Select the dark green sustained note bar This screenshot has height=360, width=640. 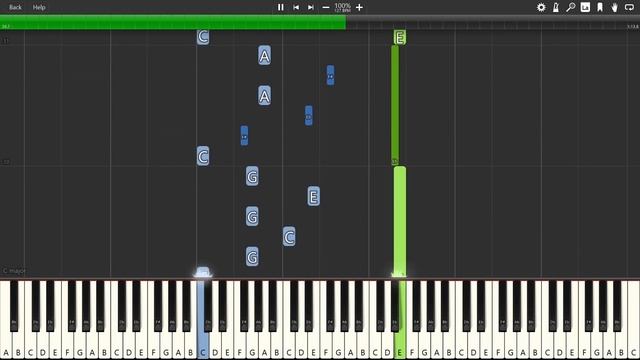point(395,105)
